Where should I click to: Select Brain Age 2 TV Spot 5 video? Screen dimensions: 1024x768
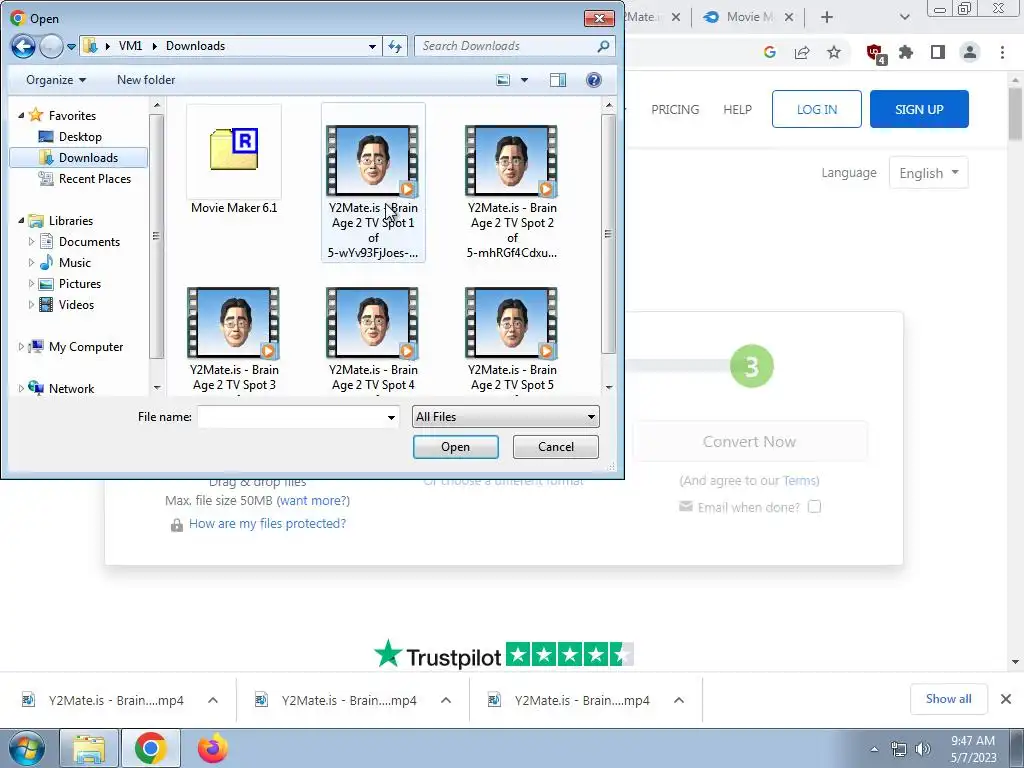click(512, 340)
